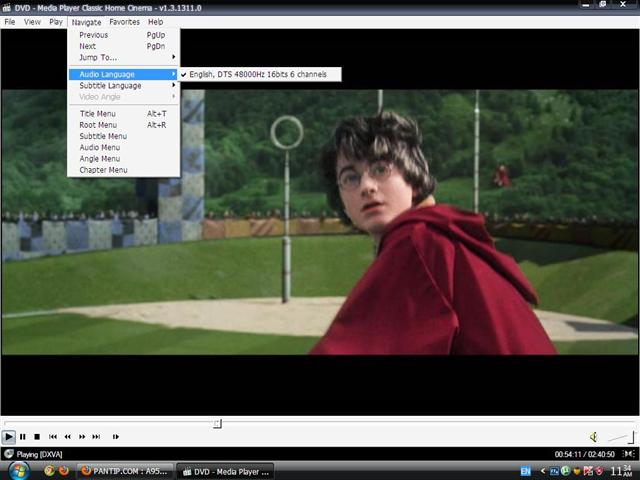
Task: Skip to next chapter button
Action: tap(96, 437)
